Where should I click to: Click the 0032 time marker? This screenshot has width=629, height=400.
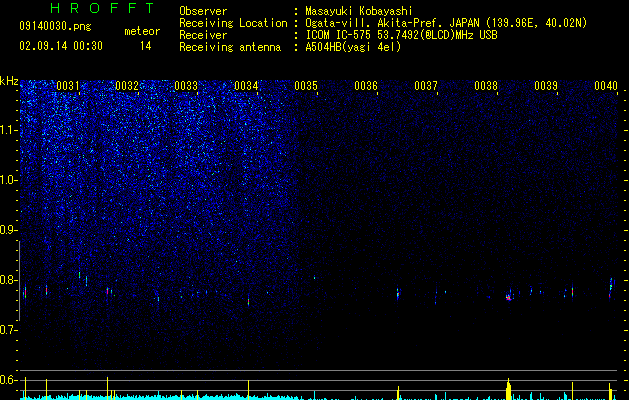click(127, 86)
